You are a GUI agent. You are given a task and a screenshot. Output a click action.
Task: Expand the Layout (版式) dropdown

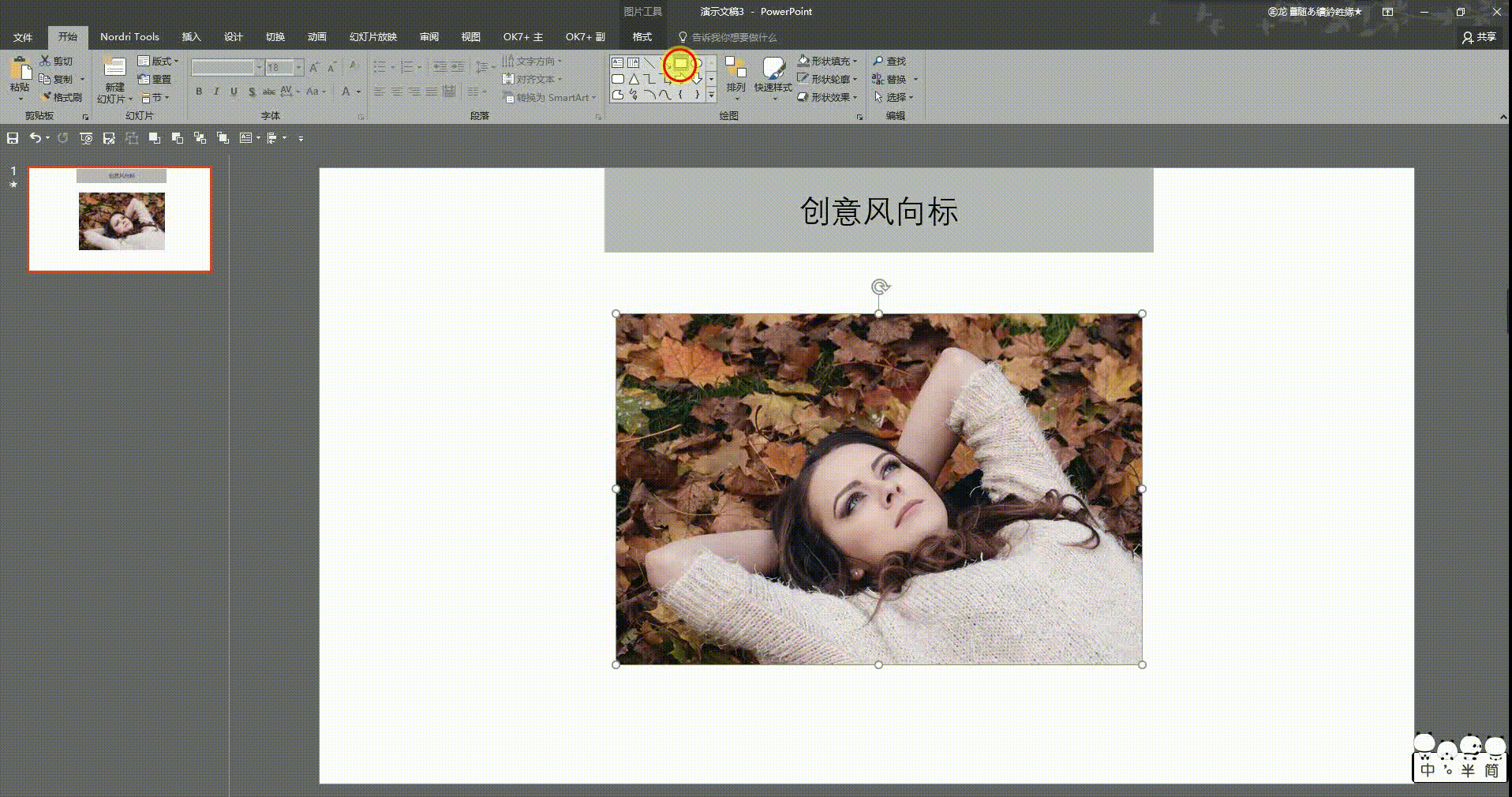click(159, 61)
